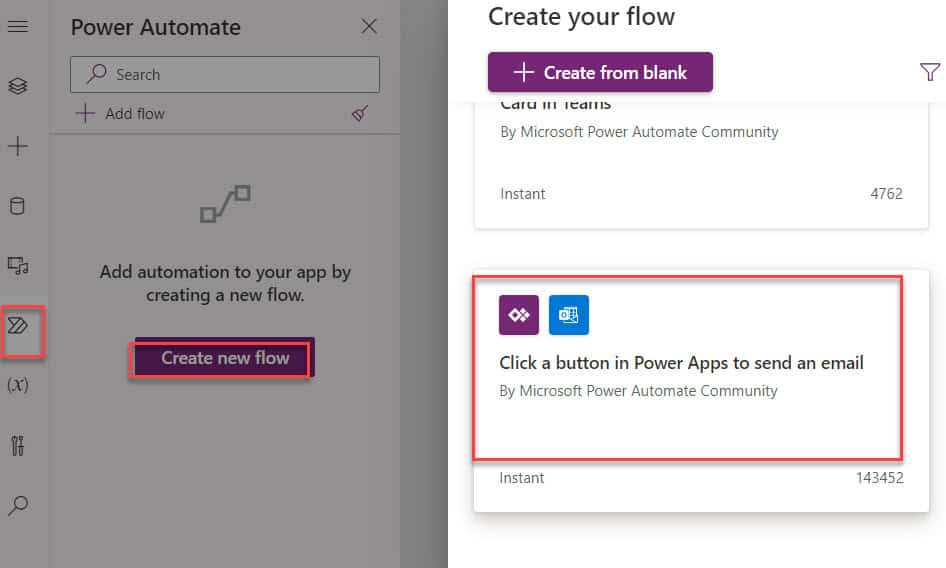Open the Power Automate sidebar icon
The width and height of the screenshot is (946, 568).
pyautogui.click(x=17, y=326)
